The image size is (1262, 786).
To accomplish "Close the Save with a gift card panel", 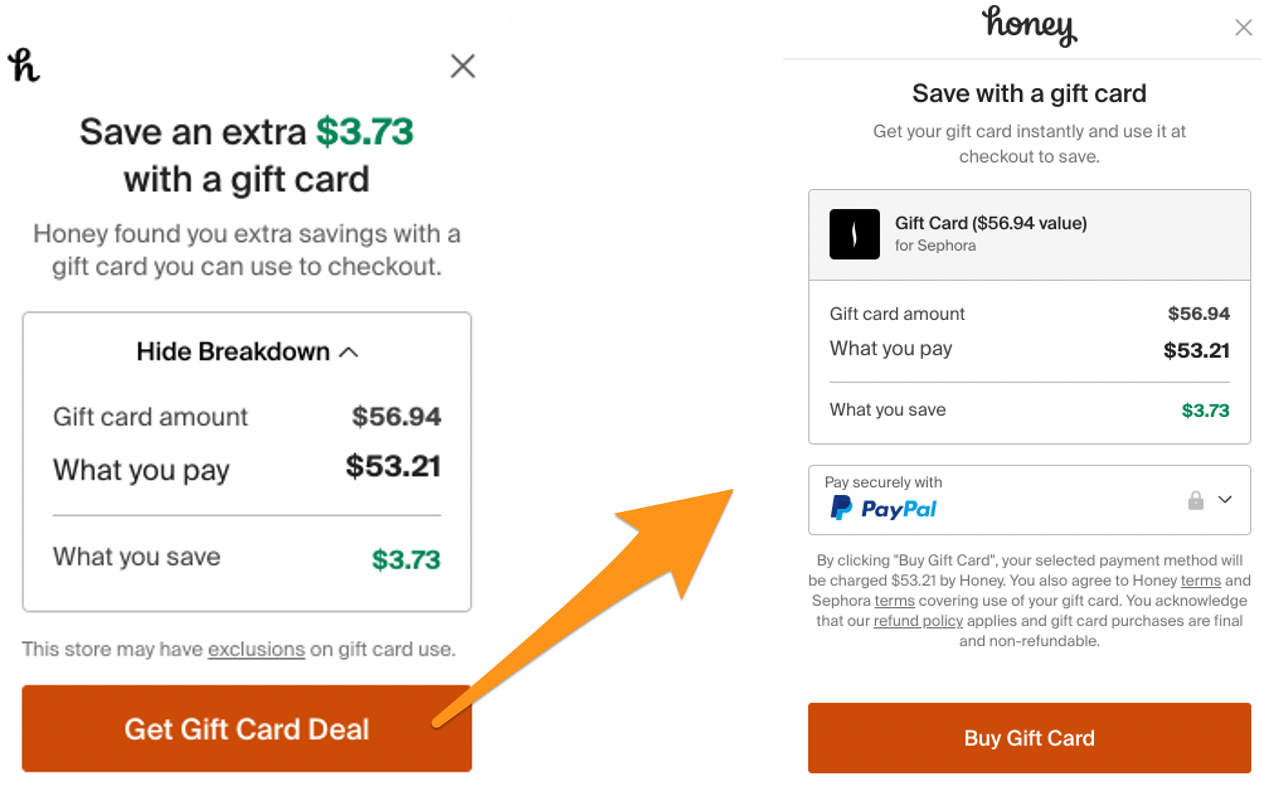I will (1243, 27).
